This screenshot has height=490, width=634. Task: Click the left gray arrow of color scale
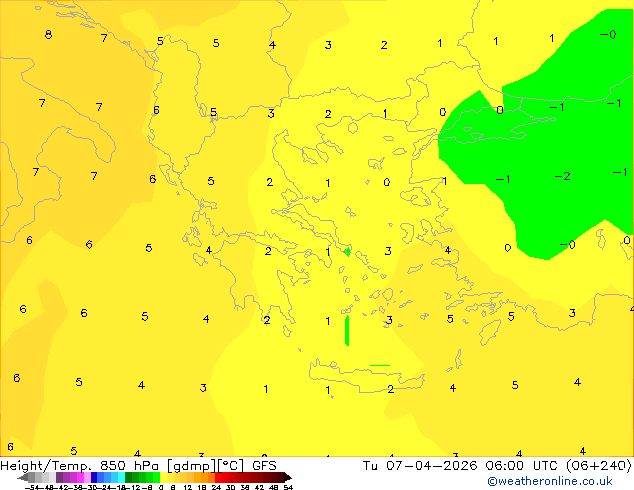[23, 477]
